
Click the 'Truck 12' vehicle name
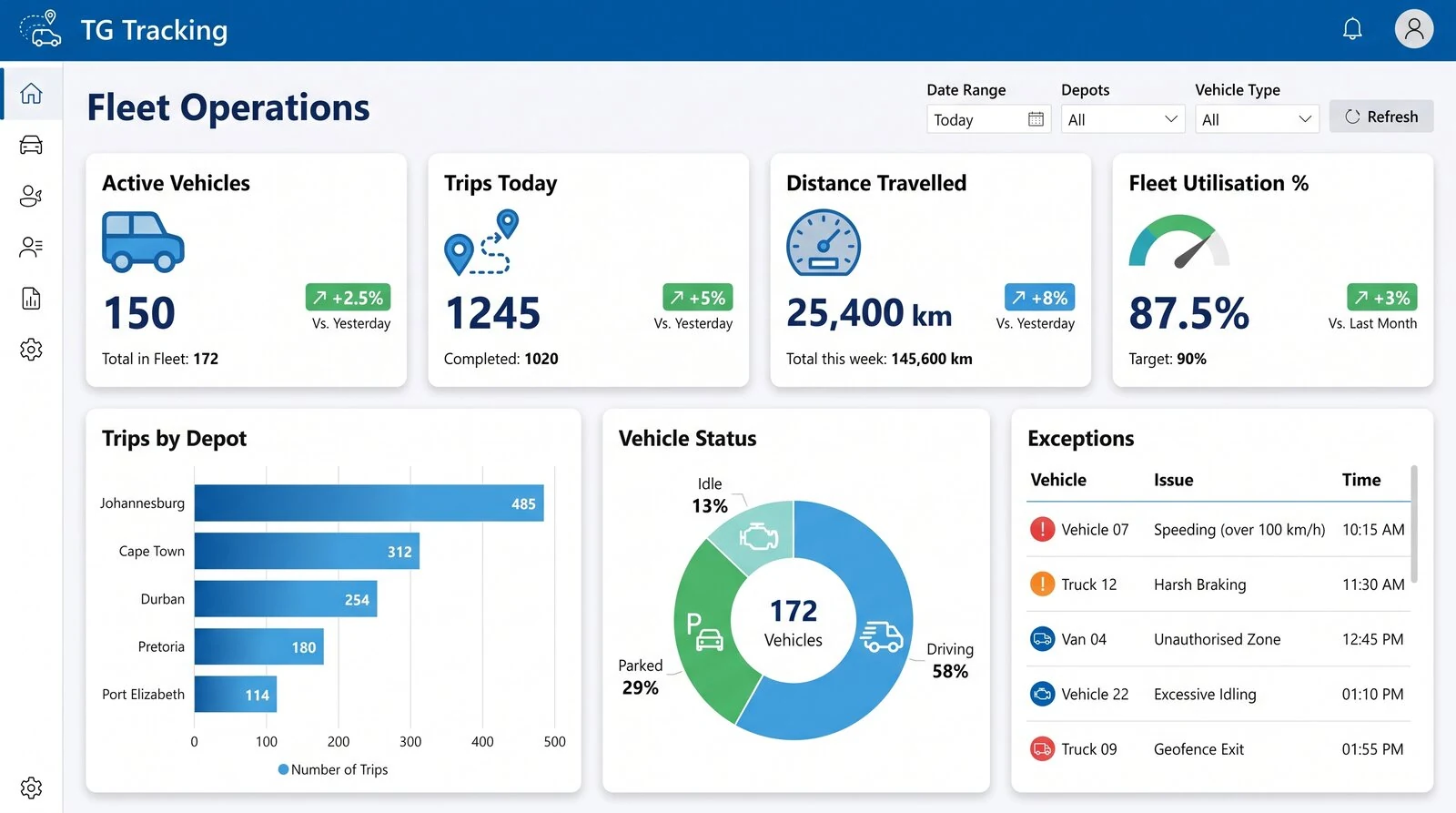[1089, 584]
